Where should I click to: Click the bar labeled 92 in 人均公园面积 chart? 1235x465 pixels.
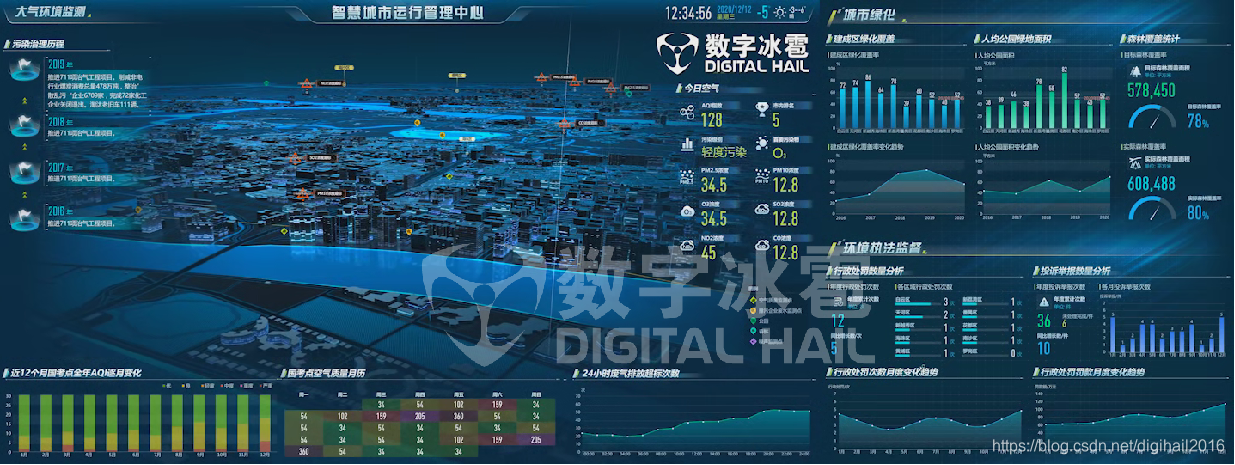click(x=1063, y=101)
